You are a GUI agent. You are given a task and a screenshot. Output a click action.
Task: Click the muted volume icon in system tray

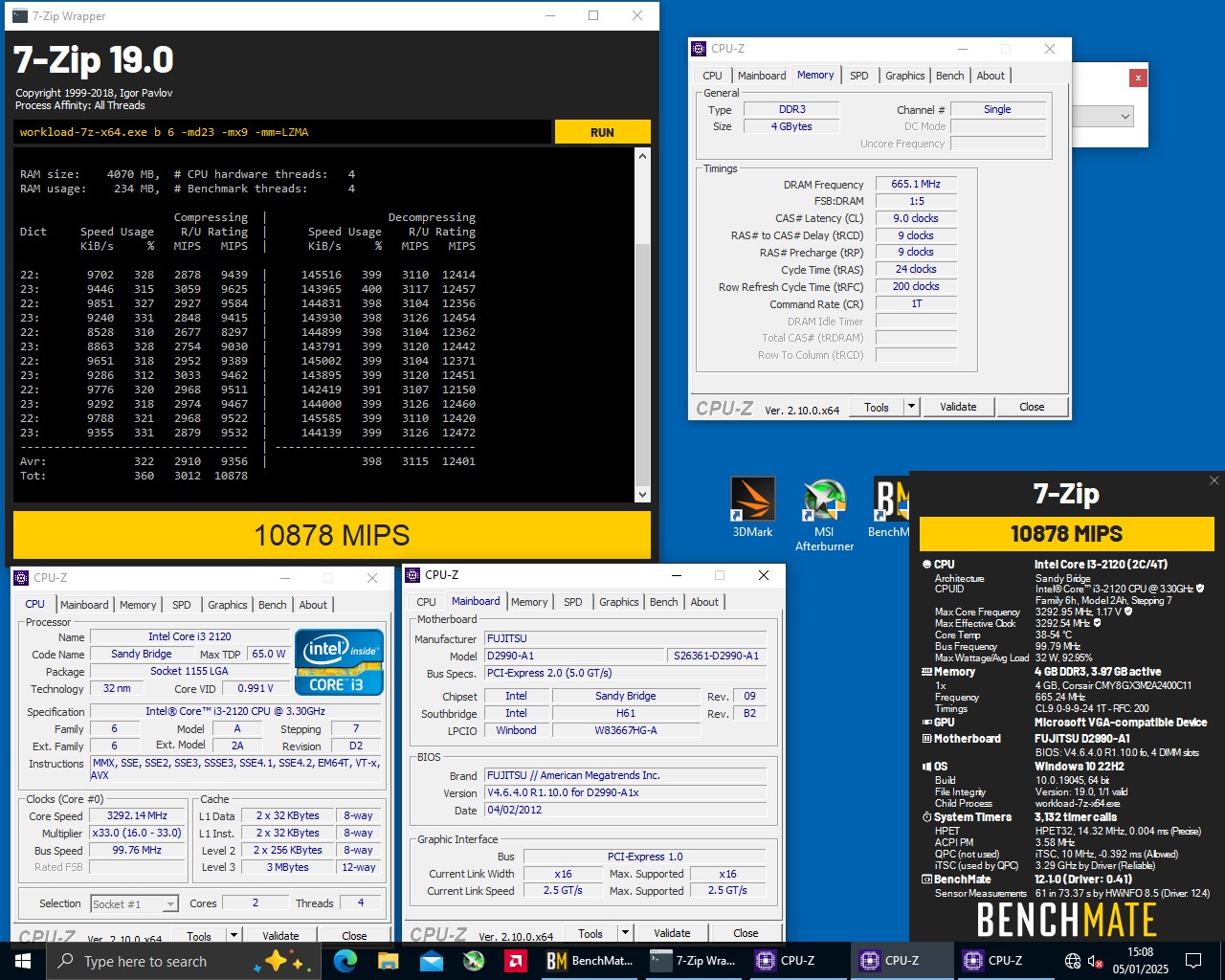1097,962
